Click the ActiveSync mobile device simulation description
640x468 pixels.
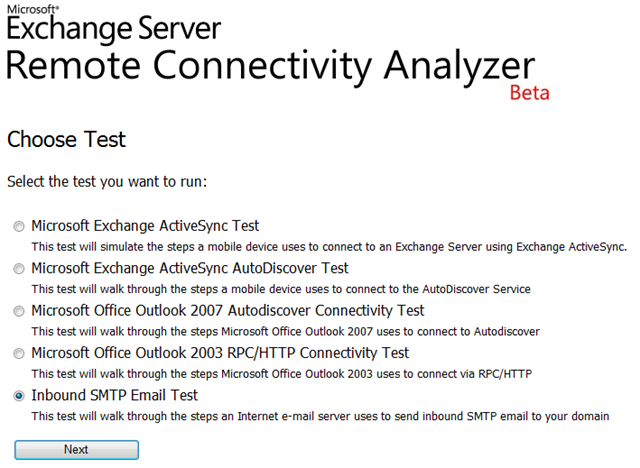[329, 247]
